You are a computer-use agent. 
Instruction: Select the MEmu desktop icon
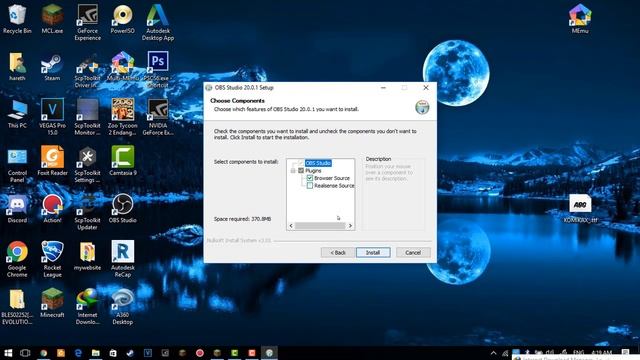[580, 19]
